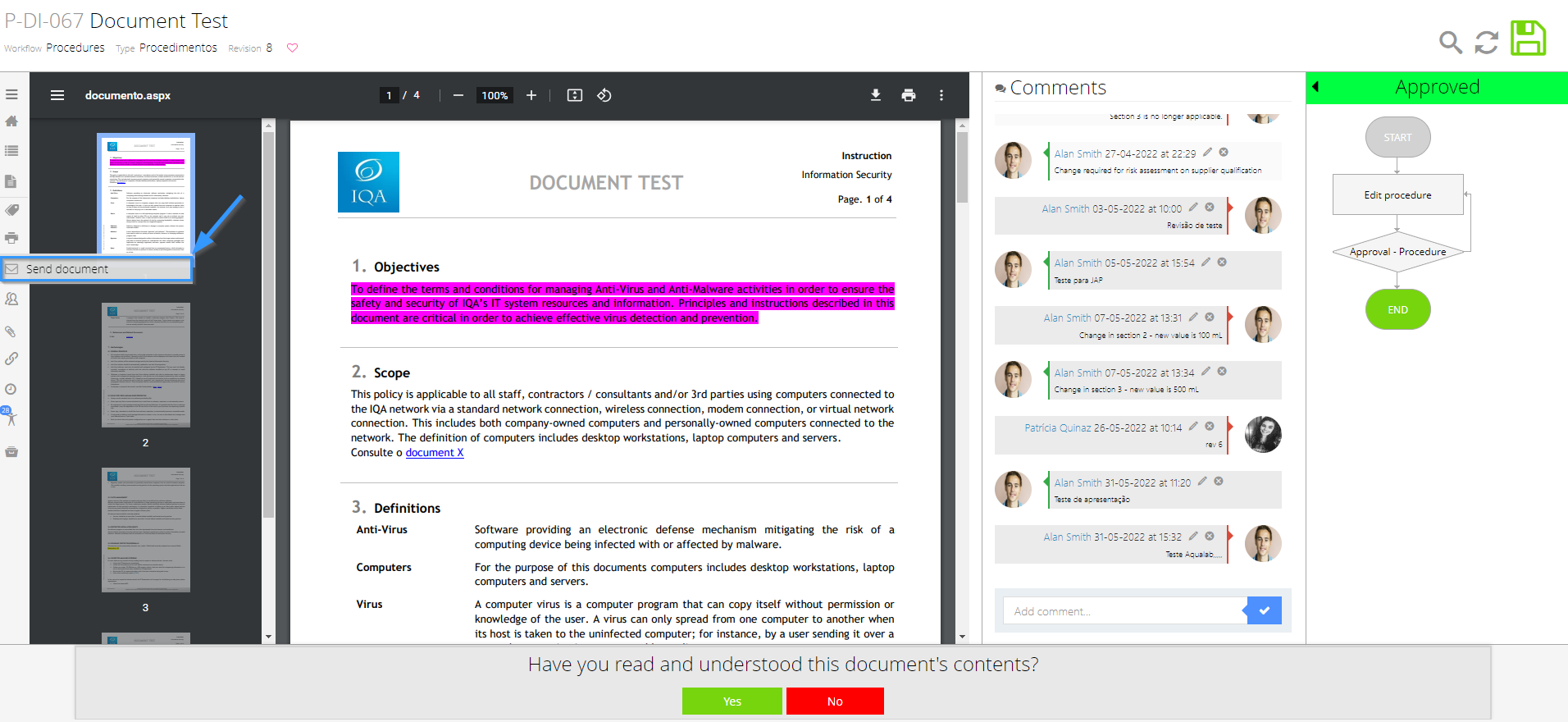The image size is (1568, 722).
Task: Select page 3 thumbnail
Action: coord(146,530)
